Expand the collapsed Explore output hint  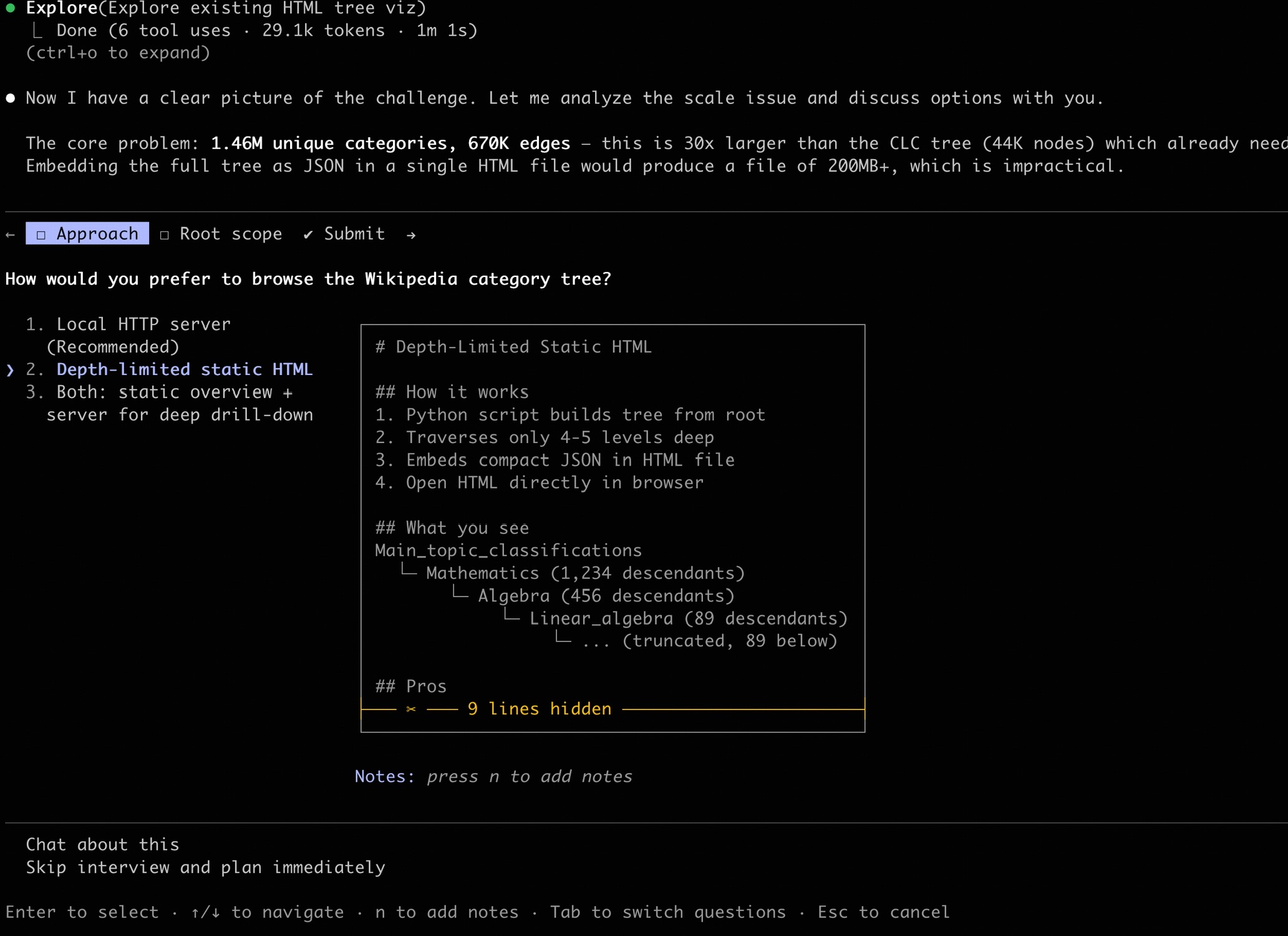click(118, 53)
